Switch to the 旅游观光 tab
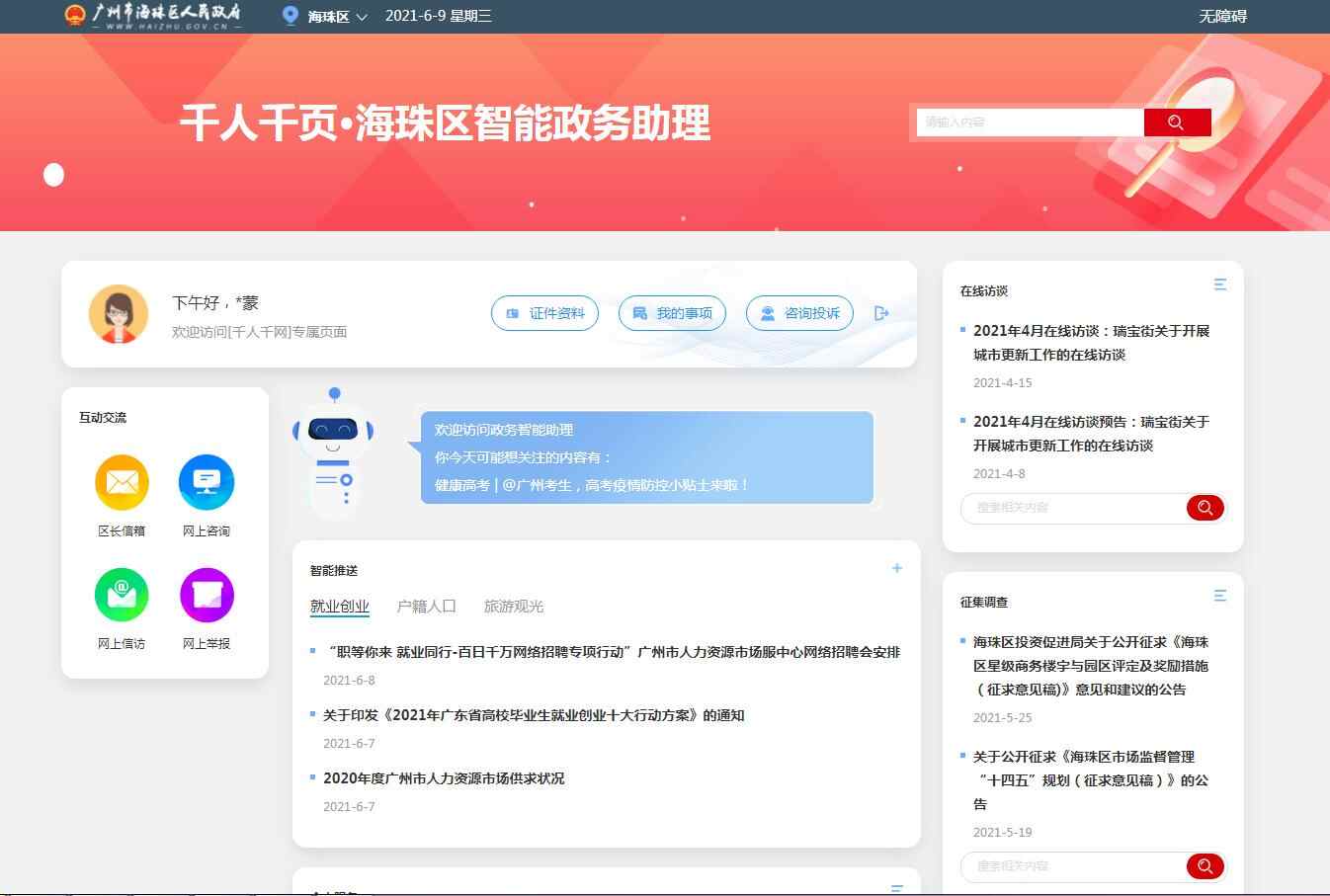The height and width of the screenshot is (896, 1330). 513,607
